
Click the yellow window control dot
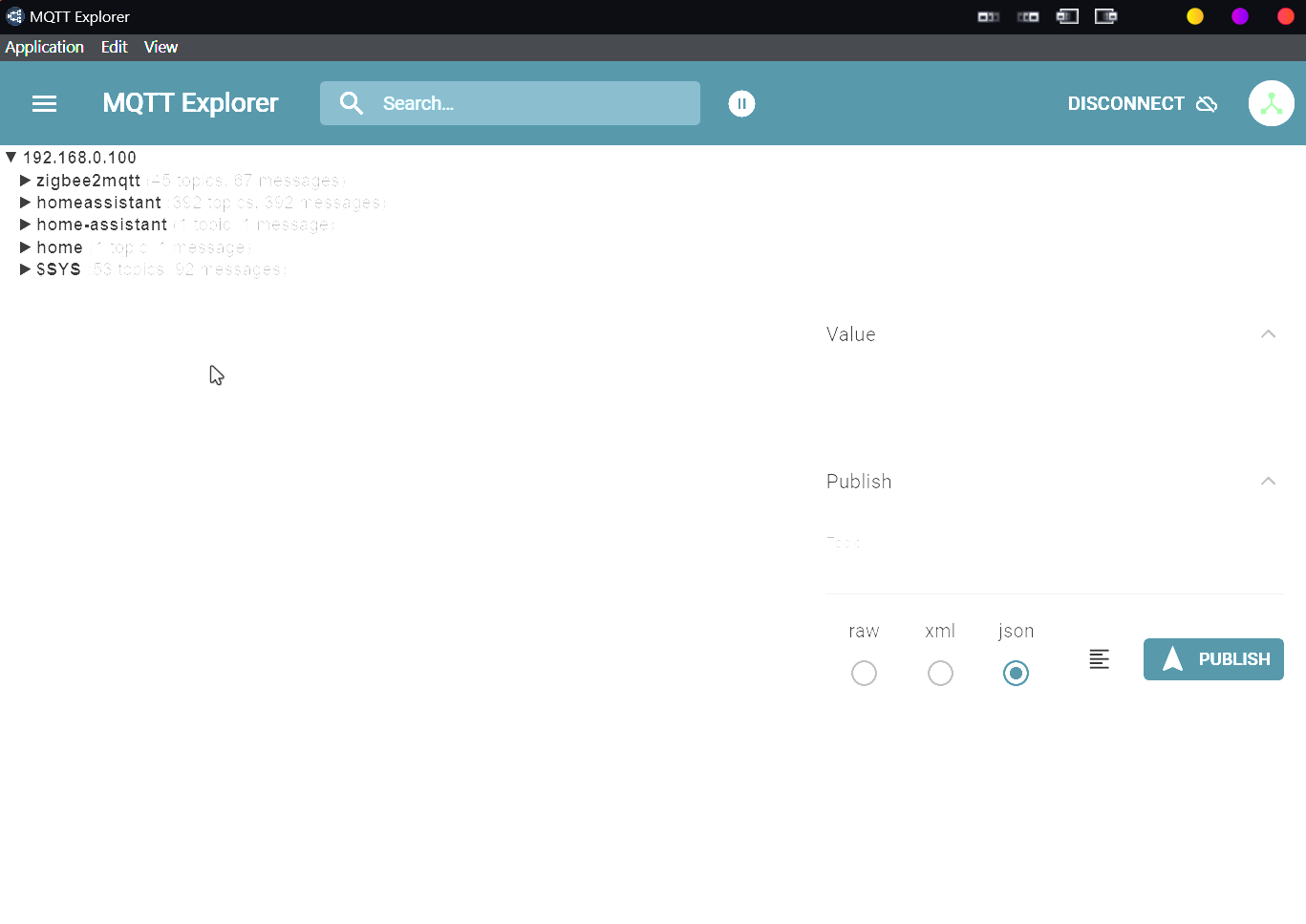point(1194,16)
